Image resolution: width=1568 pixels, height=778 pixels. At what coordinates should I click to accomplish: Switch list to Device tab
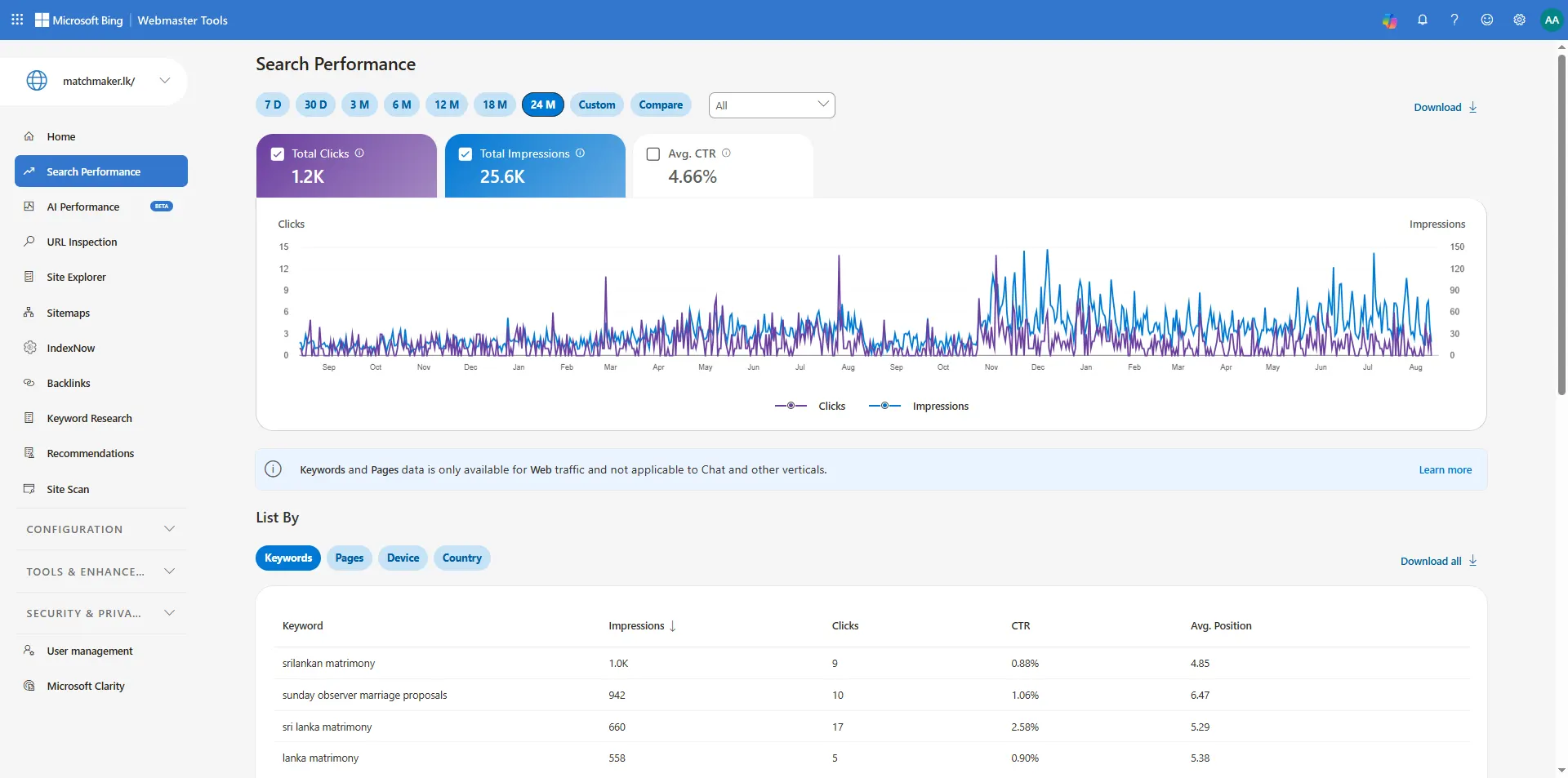(403, 558)
